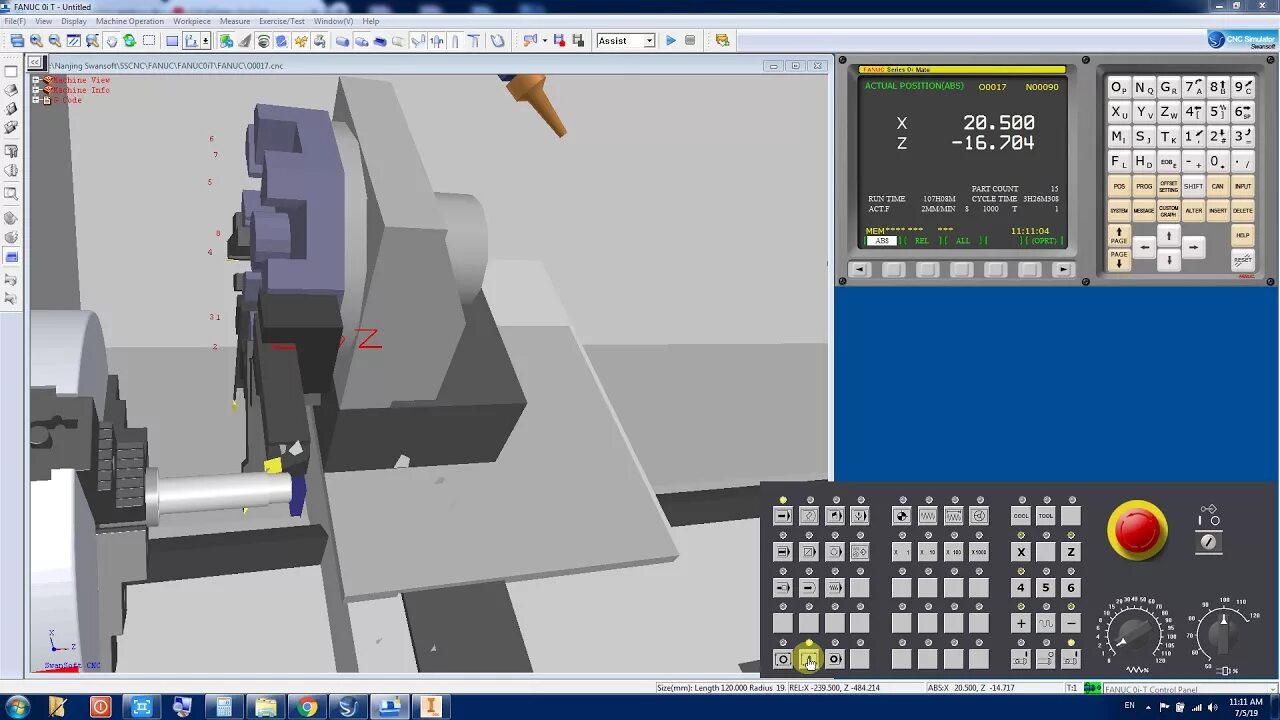Image resolution: width=1280 pixels, height=720 pixels.
Task: Click the blue play button in toolbar
Action: click(671, 41)
